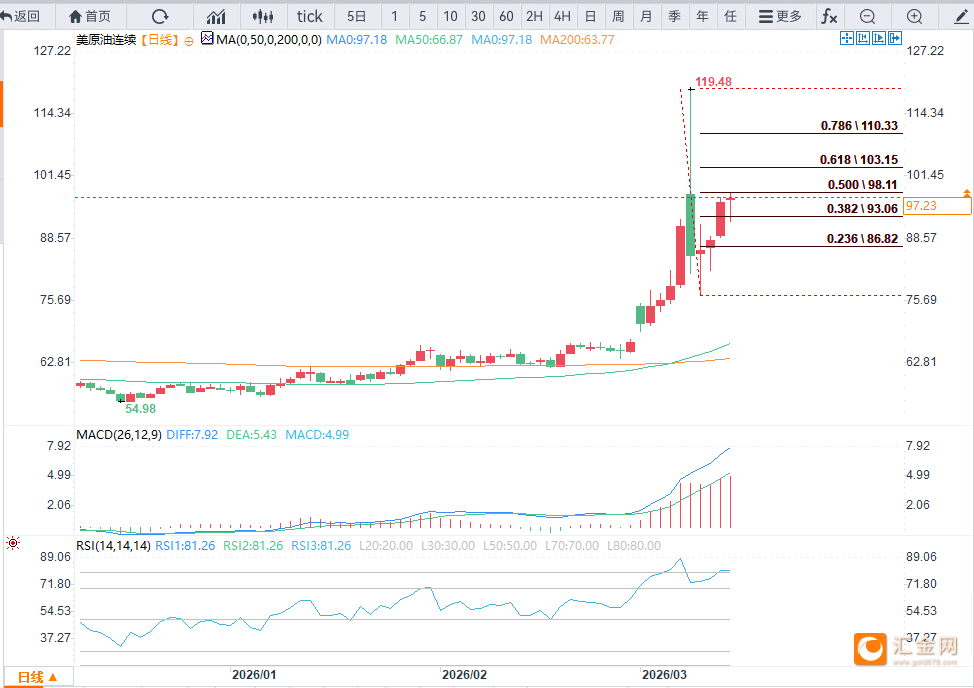
Task: Refresh the chart with reload icon
Action: click(x=160, y=16)
